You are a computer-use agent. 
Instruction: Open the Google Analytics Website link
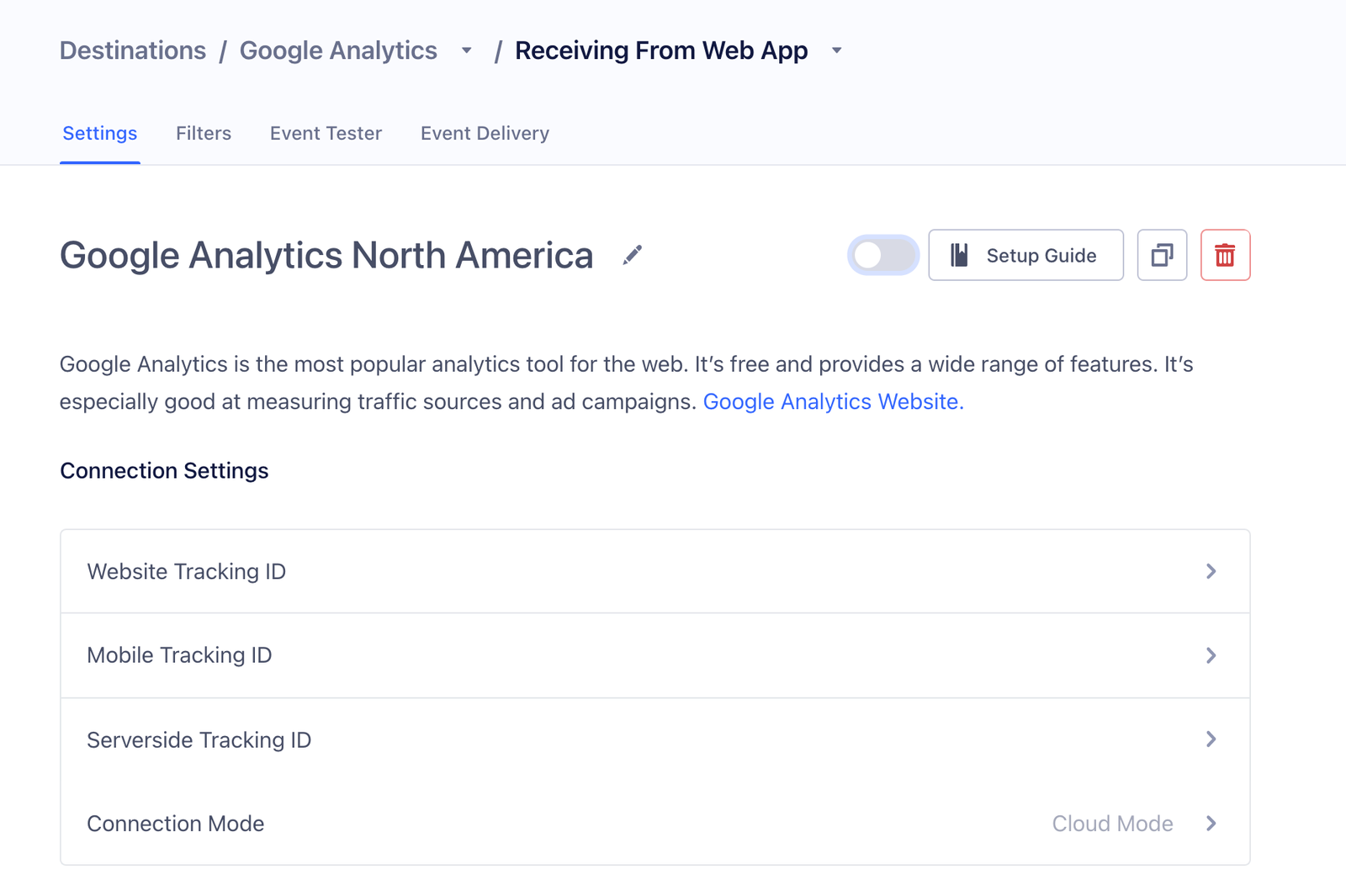[x=833, y=402]
